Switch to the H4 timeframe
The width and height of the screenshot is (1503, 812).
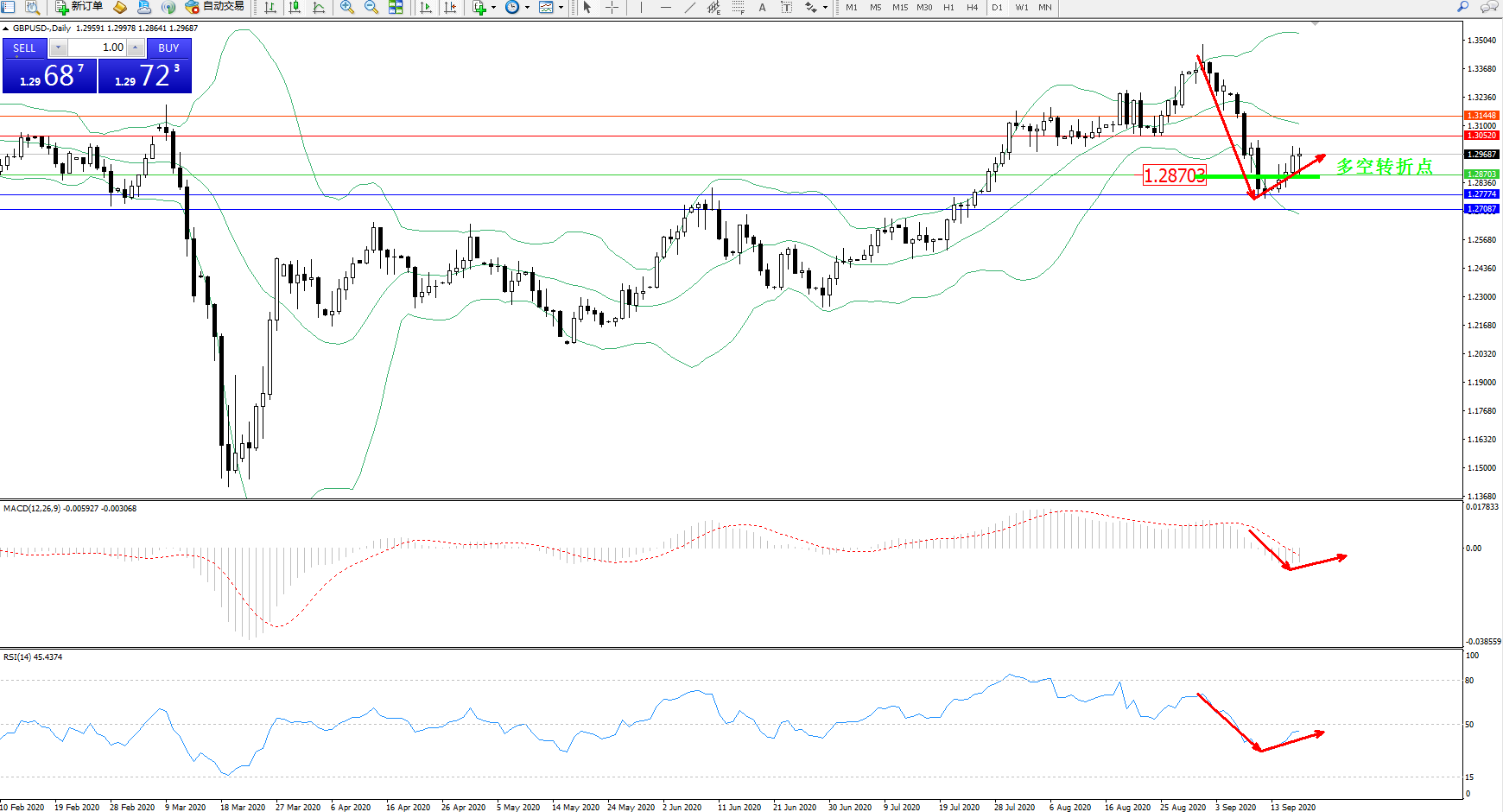[972, 8]
